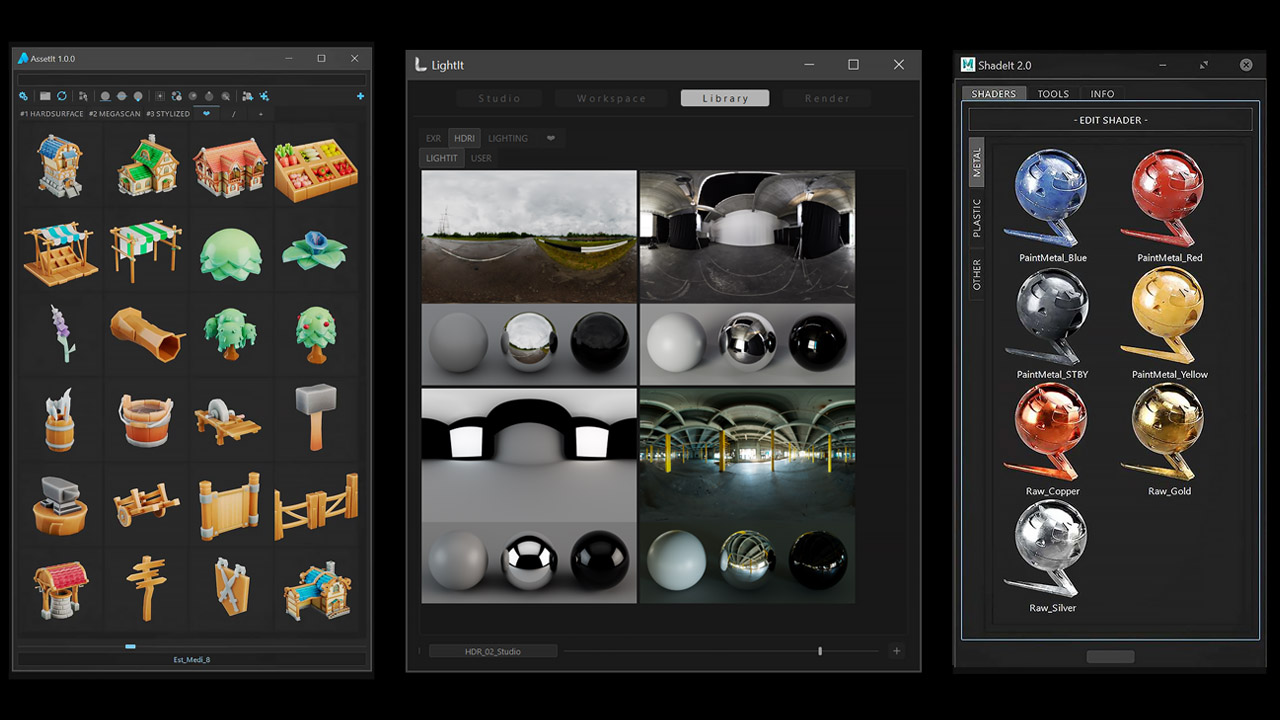Screen dimensions: 1280x720
Task: Switch to the #2 MEGASCAN asset category
Action: click(114, 114)
